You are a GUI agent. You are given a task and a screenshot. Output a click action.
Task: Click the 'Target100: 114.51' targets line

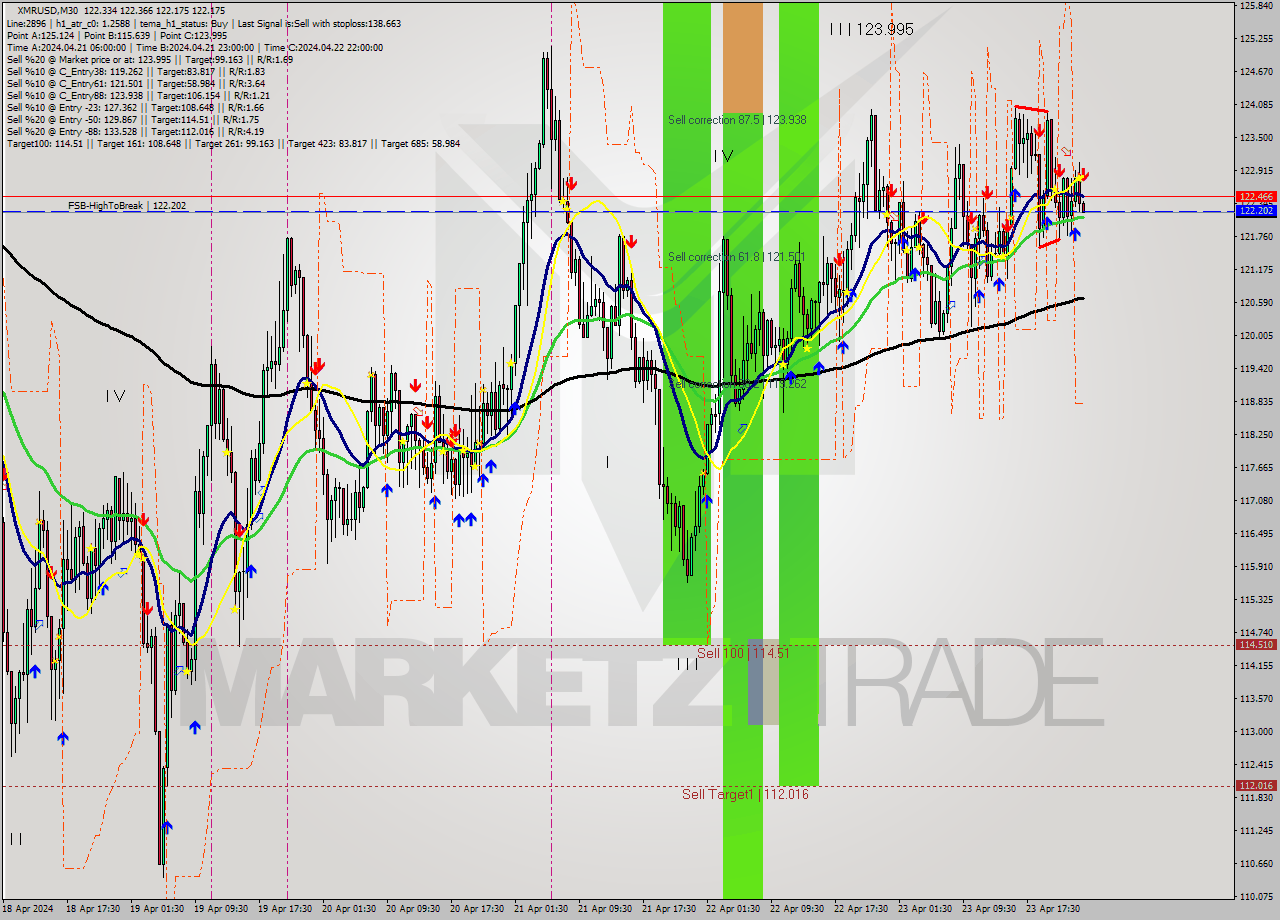233,143
